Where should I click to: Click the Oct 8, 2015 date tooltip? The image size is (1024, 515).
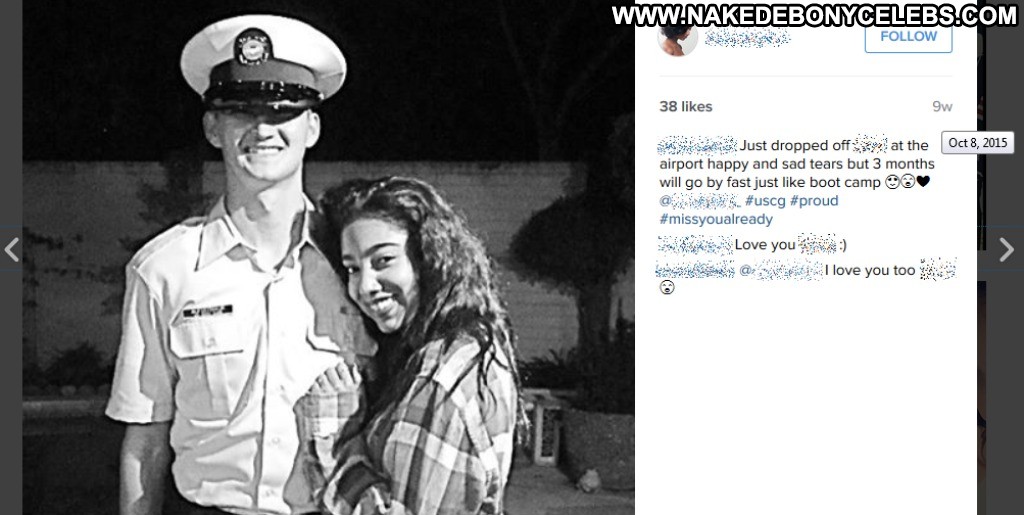pyautogui.click(x=978, y=143)
